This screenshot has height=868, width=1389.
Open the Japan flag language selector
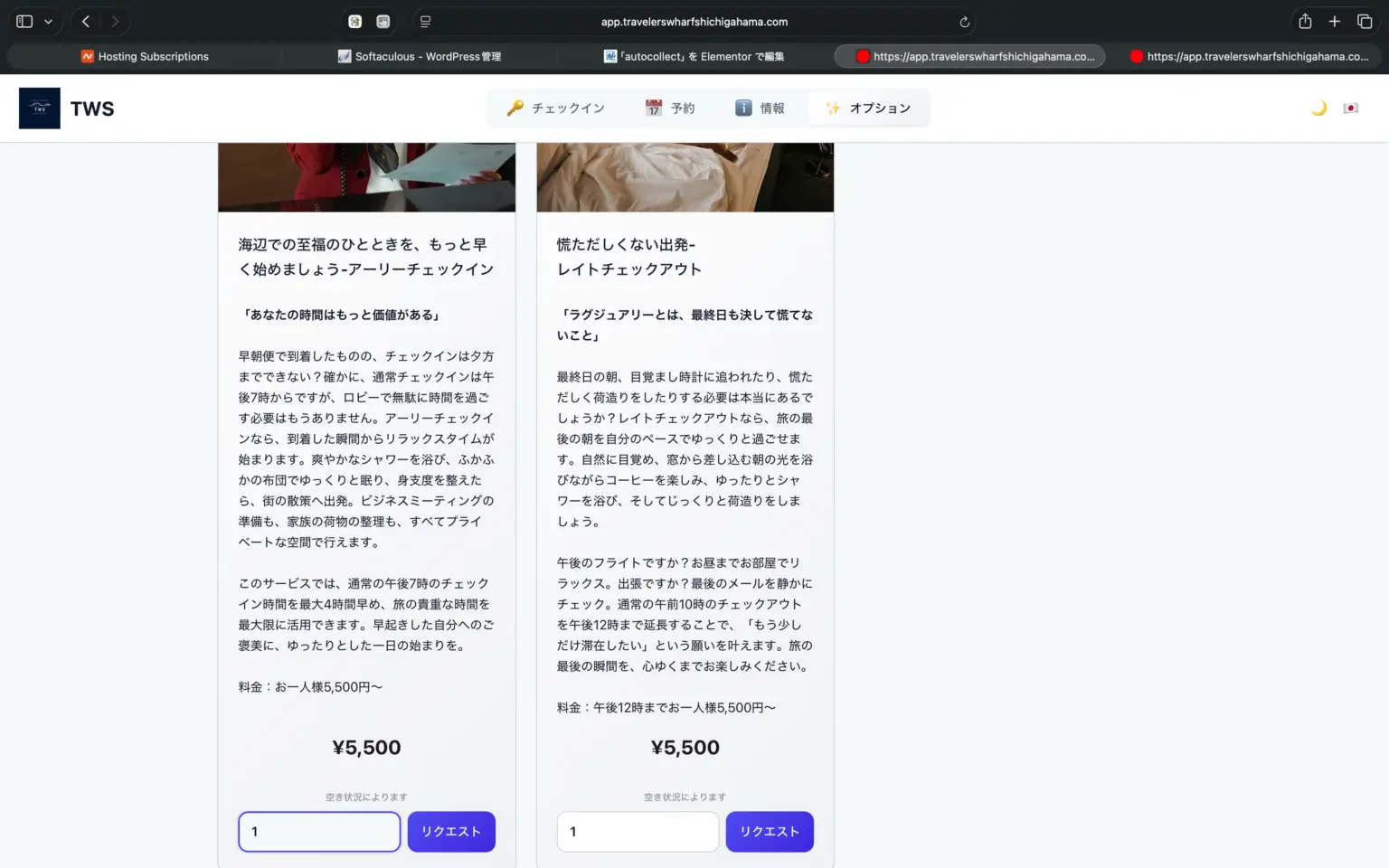1350,108
